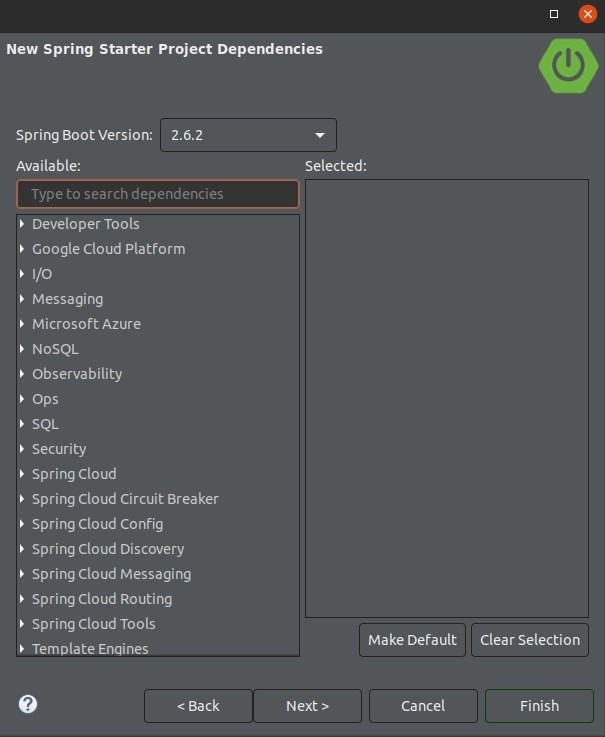
Task: Expand the Messaging category arrow
Action: pyautogui.click(x=22, y=298)
